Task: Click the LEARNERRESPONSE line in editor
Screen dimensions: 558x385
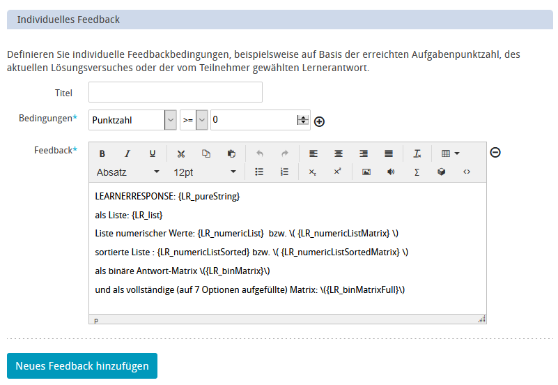Action: tap(167, 196)
